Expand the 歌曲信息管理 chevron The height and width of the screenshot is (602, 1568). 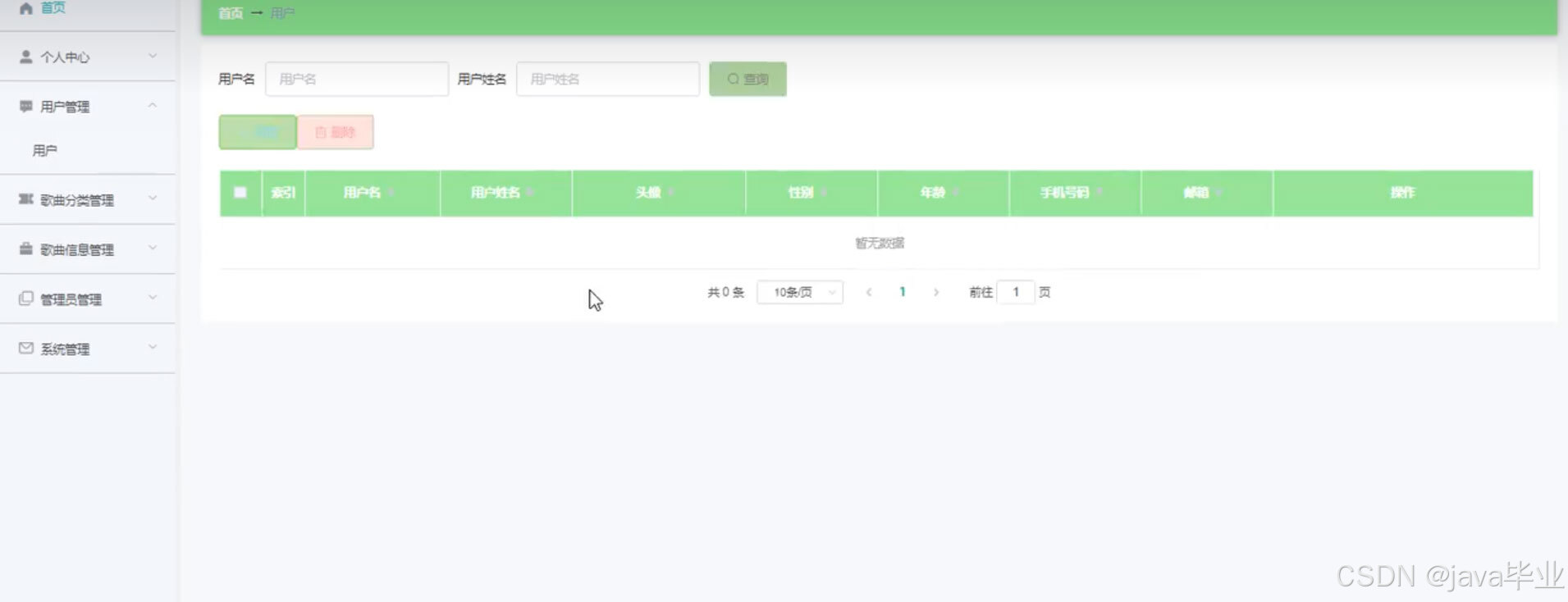click(x=153, y=248)
